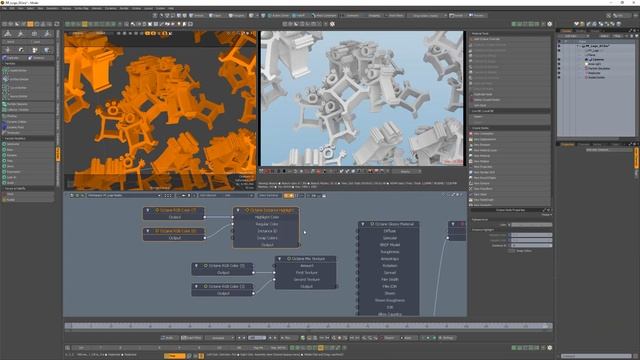This screenshot has height=360, width=640.
Task: Toggle Swap Colors checkbox in Octane Node Properties
Action: tap(511, 251)
